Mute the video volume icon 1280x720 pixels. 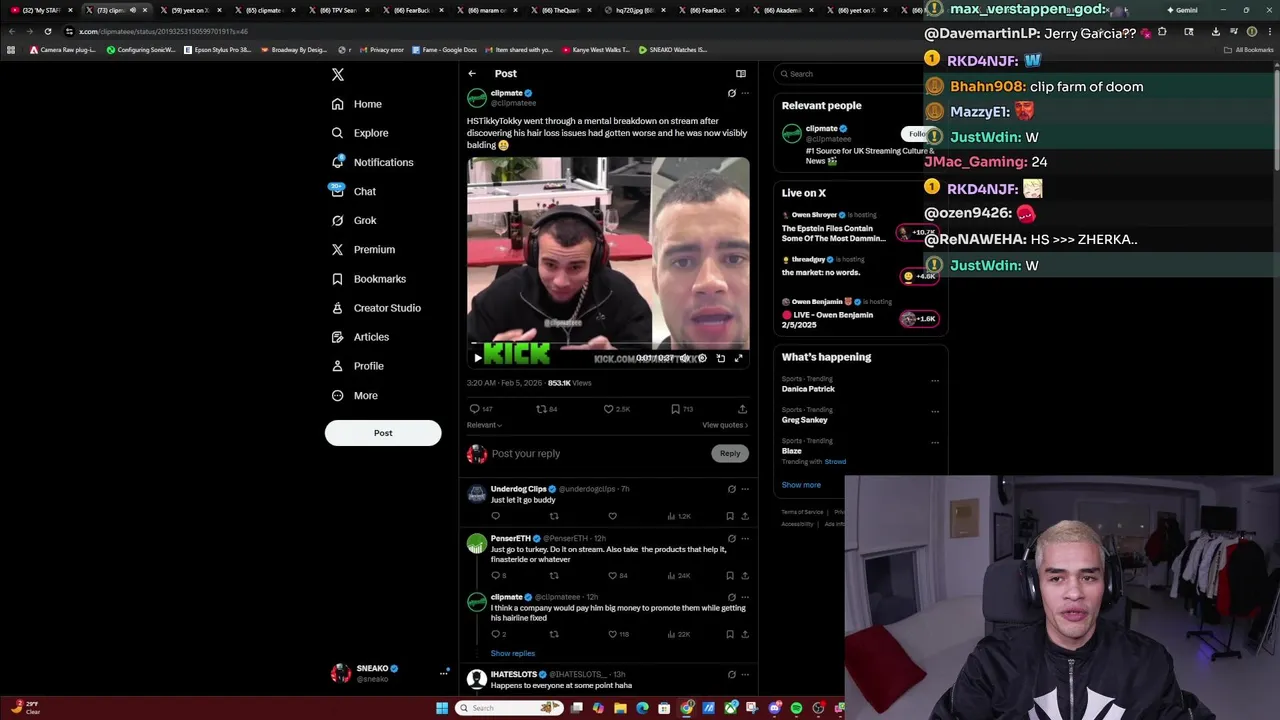tap(685, 358)
